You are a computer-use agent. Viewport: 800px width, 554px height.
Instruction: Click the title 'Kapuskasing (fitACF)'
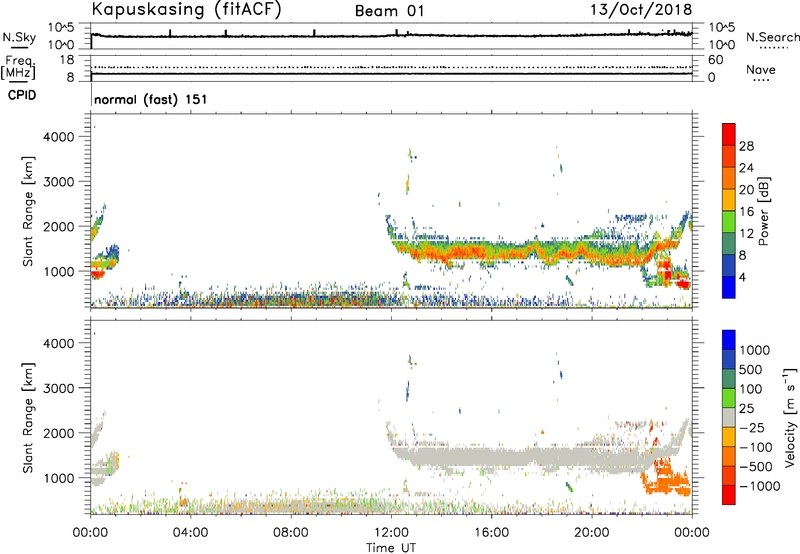point(186,9)
